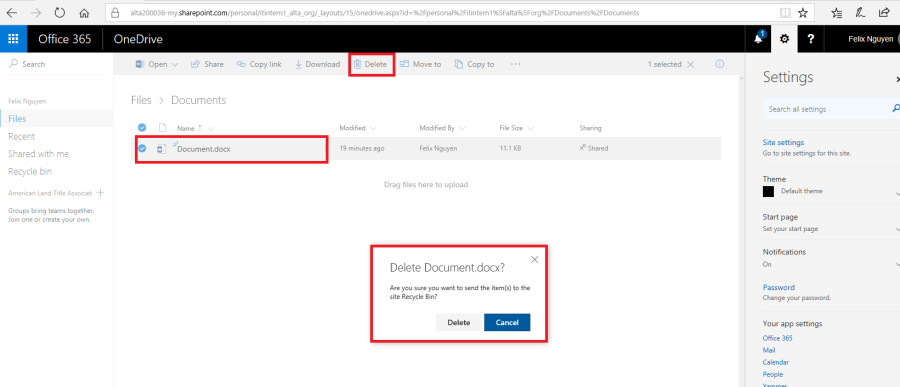Toggle the select-all files checkbox
This screenshot has width=900, height=387.
142,127
